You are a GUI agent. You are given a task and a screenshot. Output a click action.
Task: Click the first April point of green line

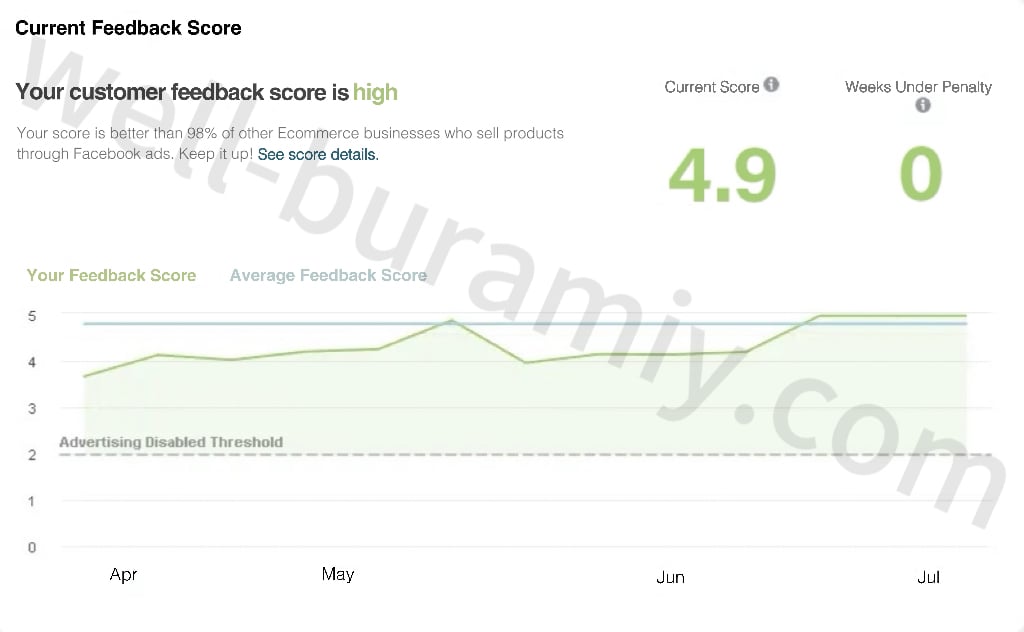point(84,376)
